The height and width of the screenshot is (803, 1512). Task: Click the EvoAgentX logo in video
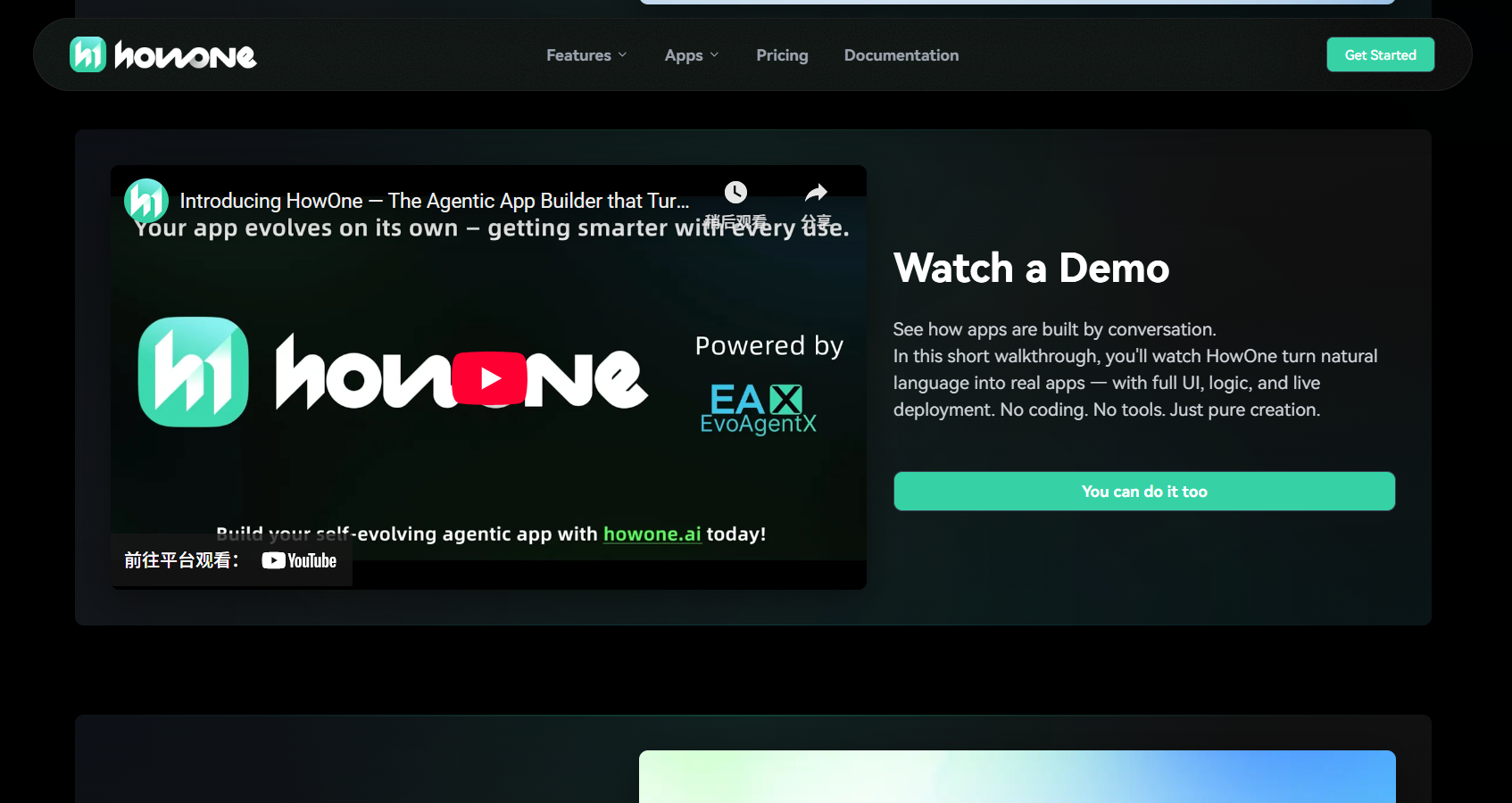(759, 409)
